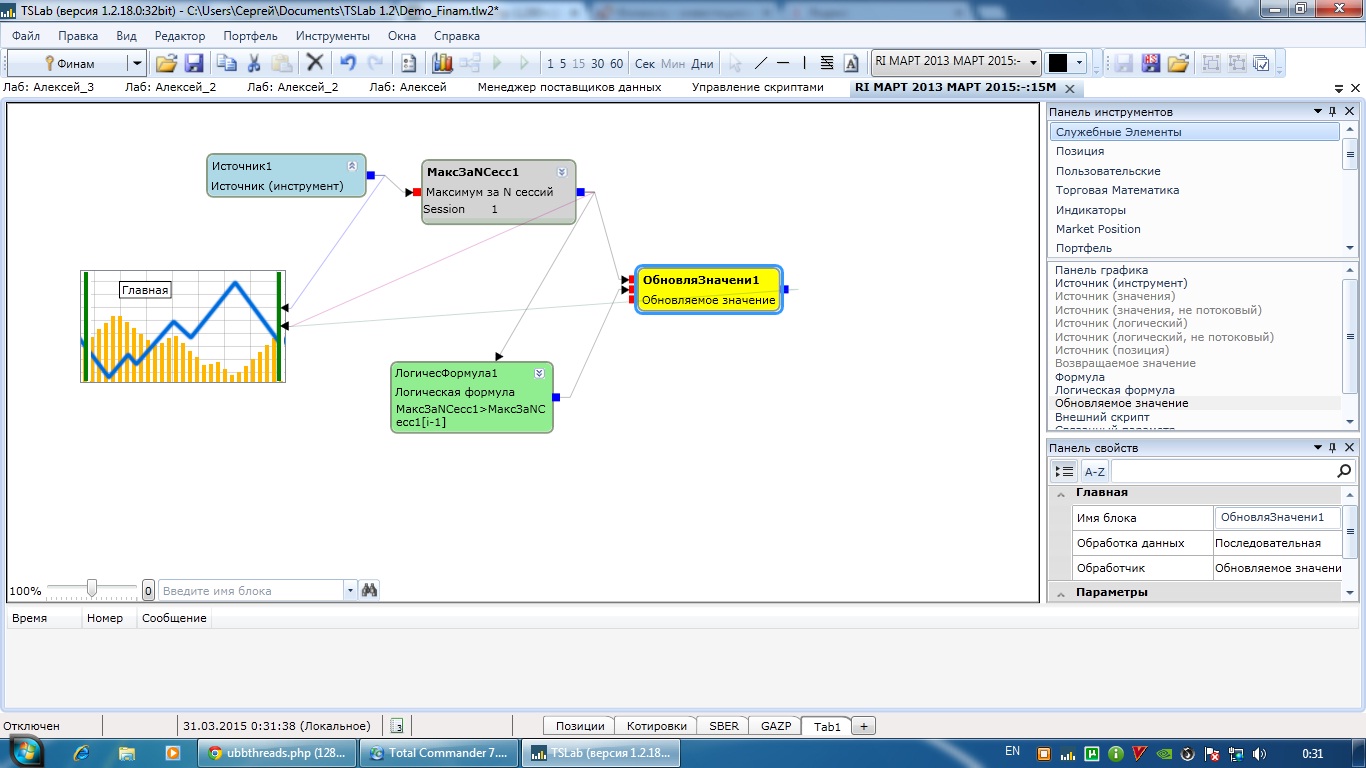Click the colorful bar chart icon in toolbar
The height and width of the screenshot is (768, 1366).
(442, 63)
